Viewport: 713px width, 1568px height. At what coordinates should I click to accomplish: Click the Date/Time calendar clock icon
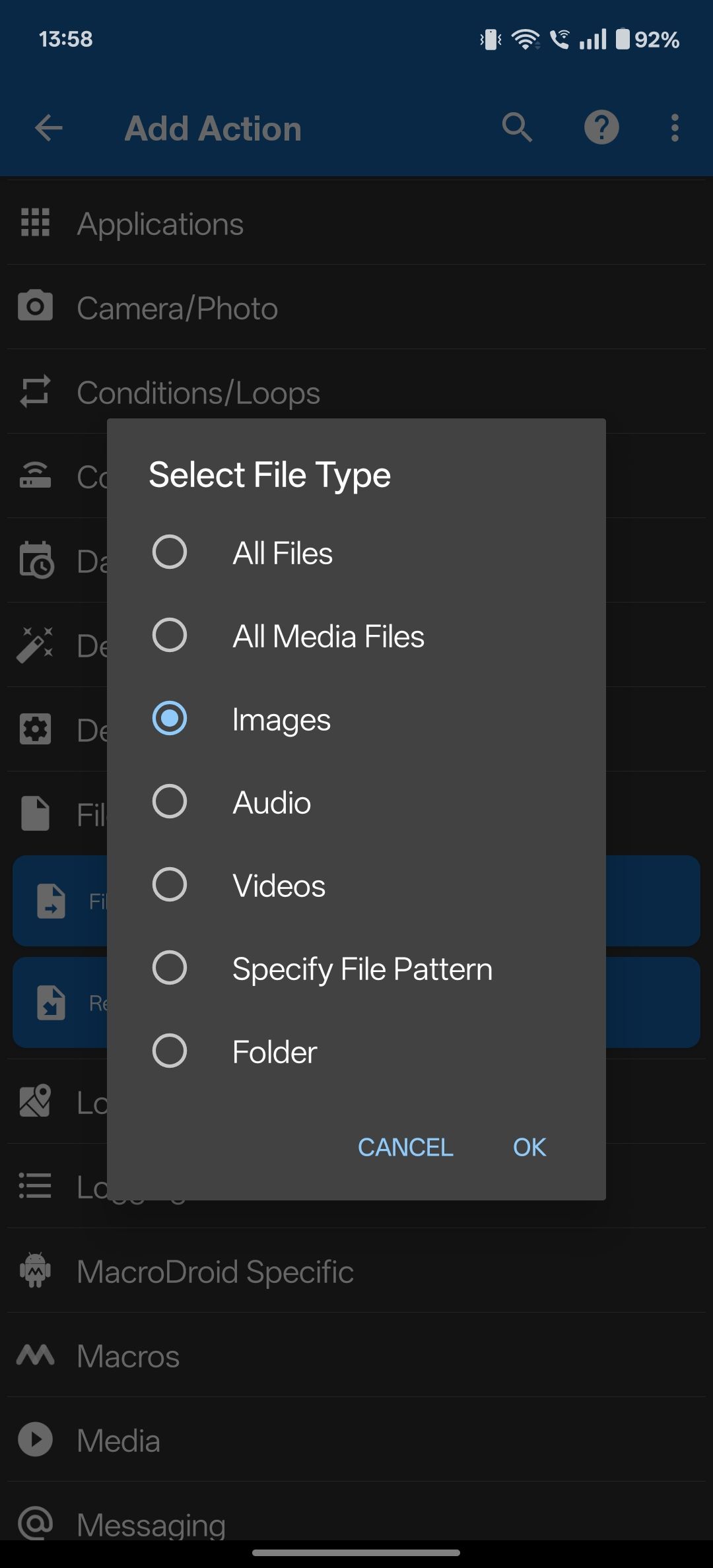[36, 560]
